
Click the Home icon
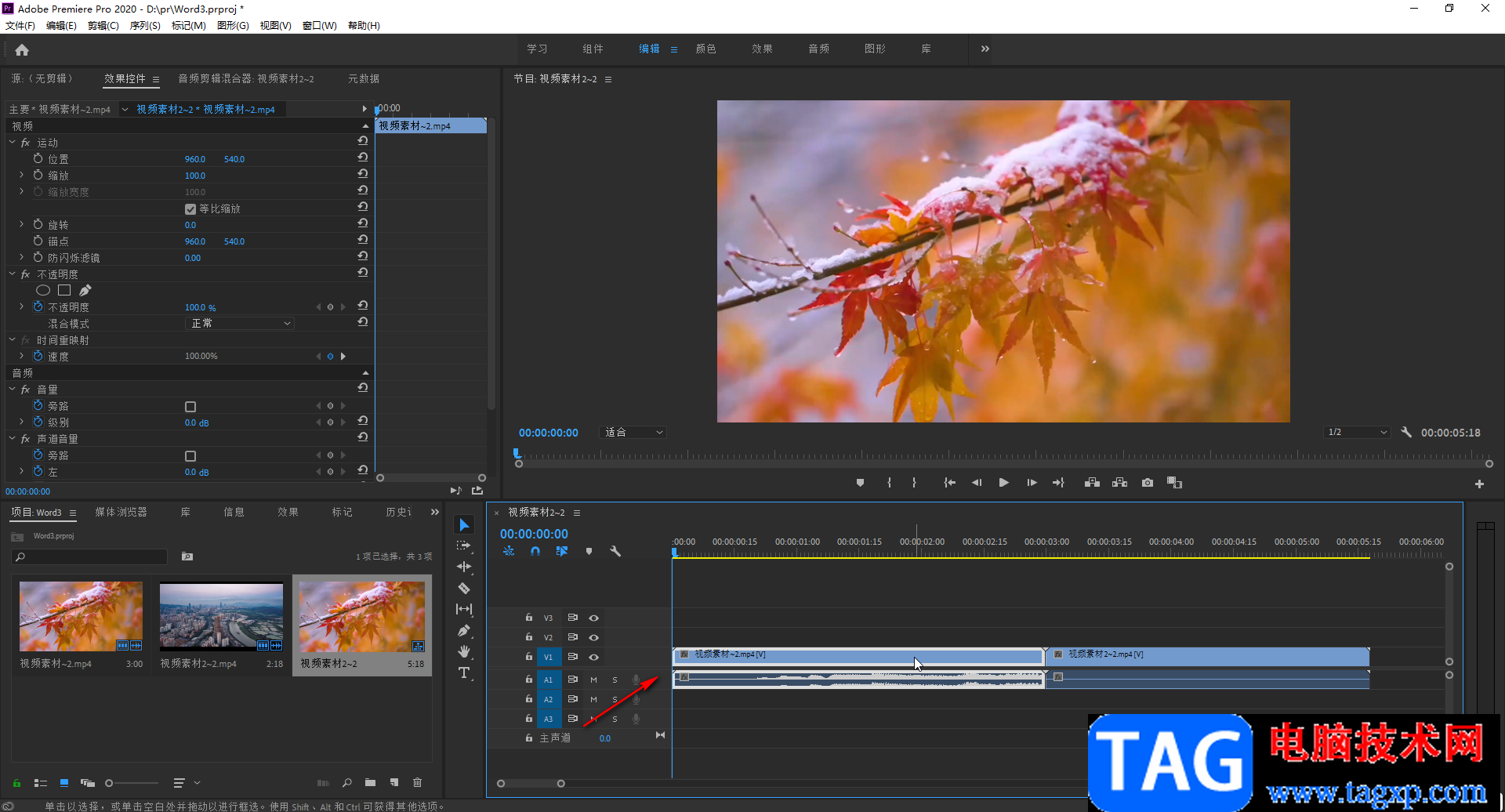coord(22,50)
